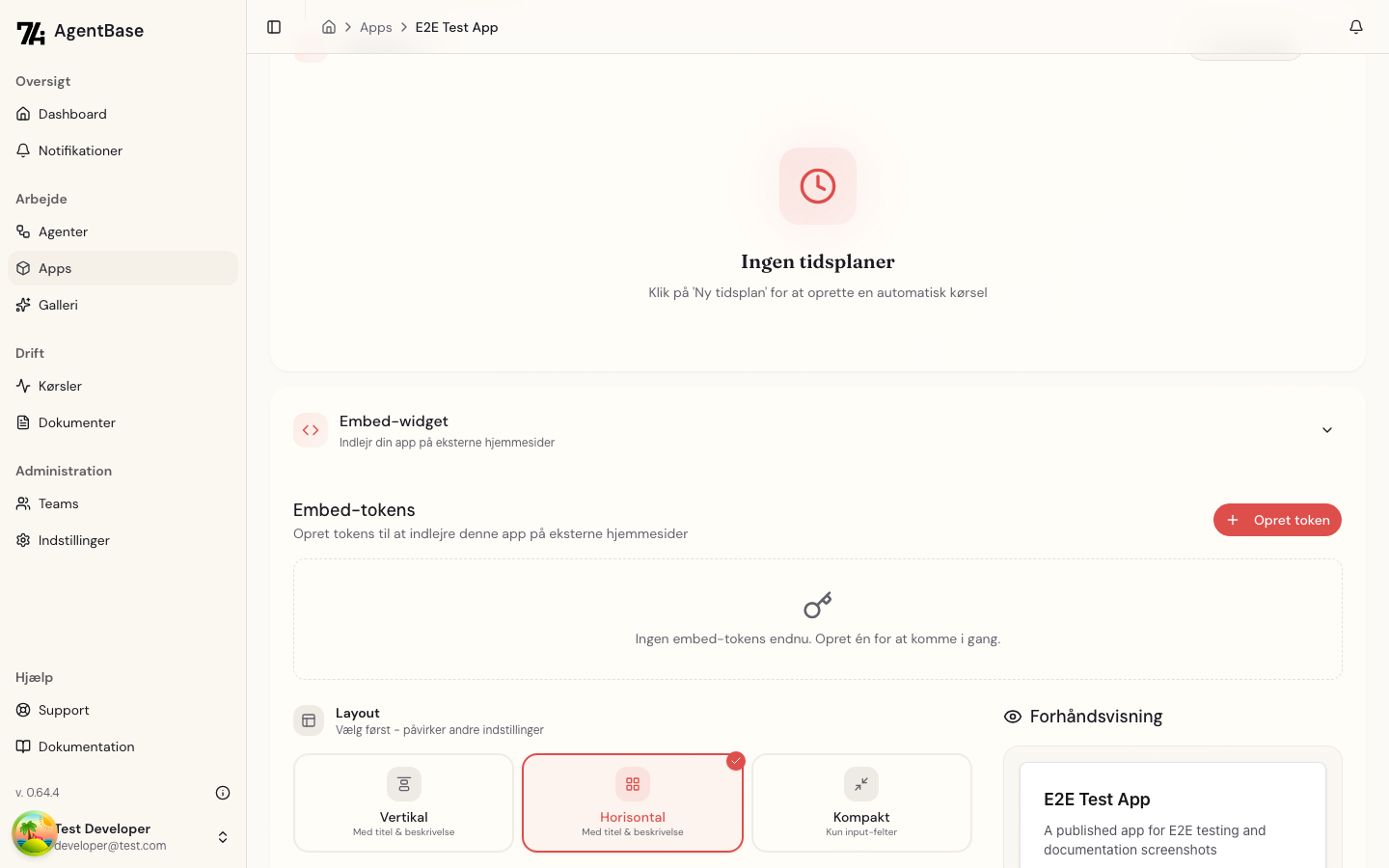Toggle the sidebar panel icon
The height and width of the screenshot is (868, 1389).
click(274, 27)
